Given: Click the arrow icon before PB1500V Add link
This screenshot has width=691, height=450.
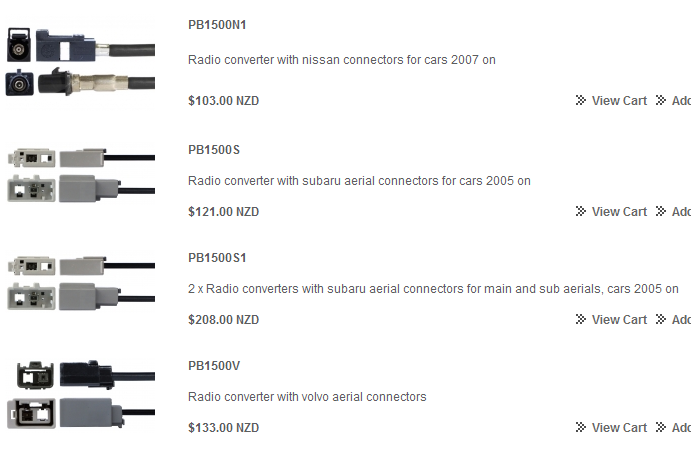Looking at the screenshot, I should [660, 428].
